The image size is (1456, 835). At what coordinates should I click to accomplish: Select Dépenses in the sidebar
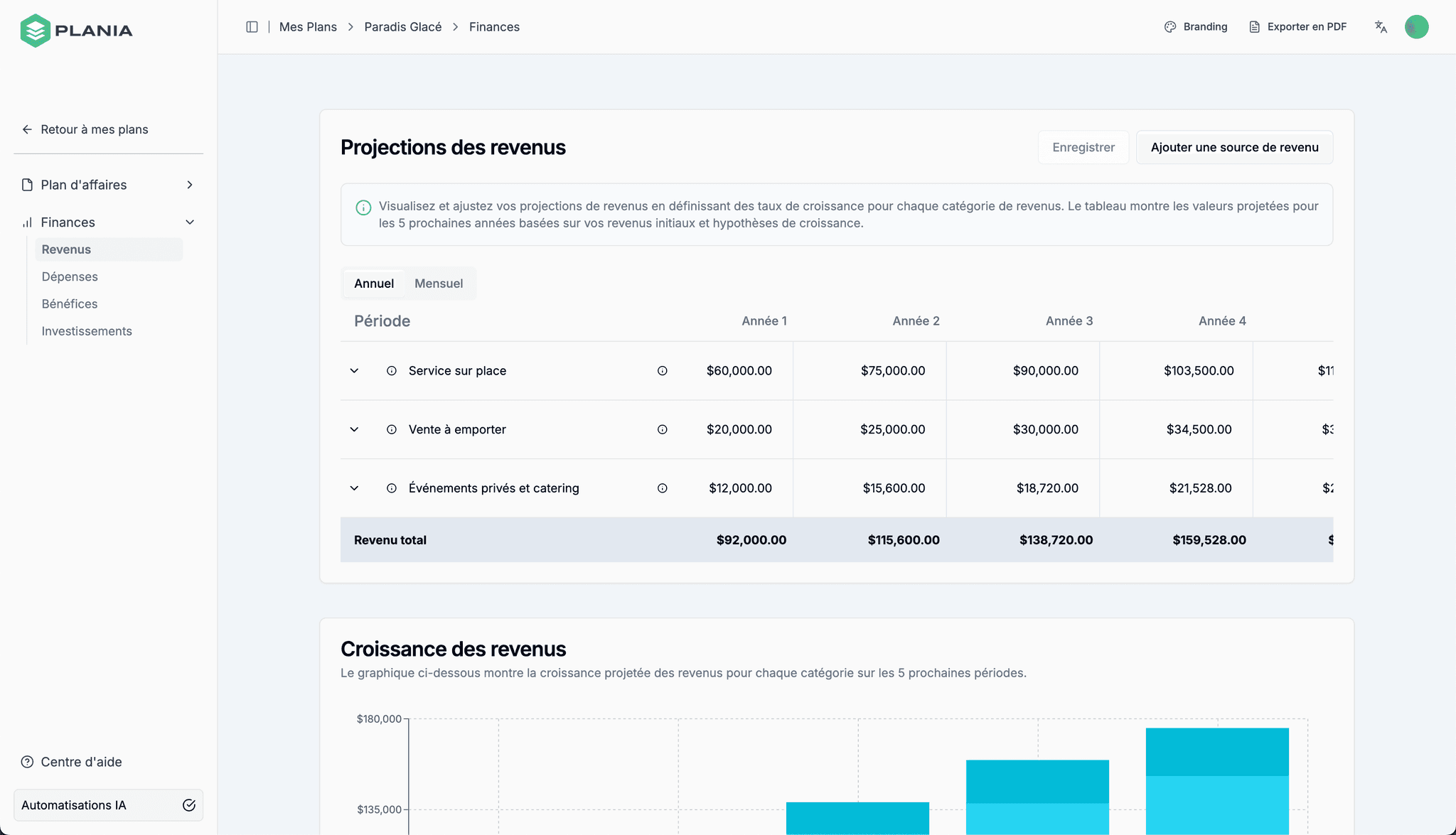click(70, 276)
